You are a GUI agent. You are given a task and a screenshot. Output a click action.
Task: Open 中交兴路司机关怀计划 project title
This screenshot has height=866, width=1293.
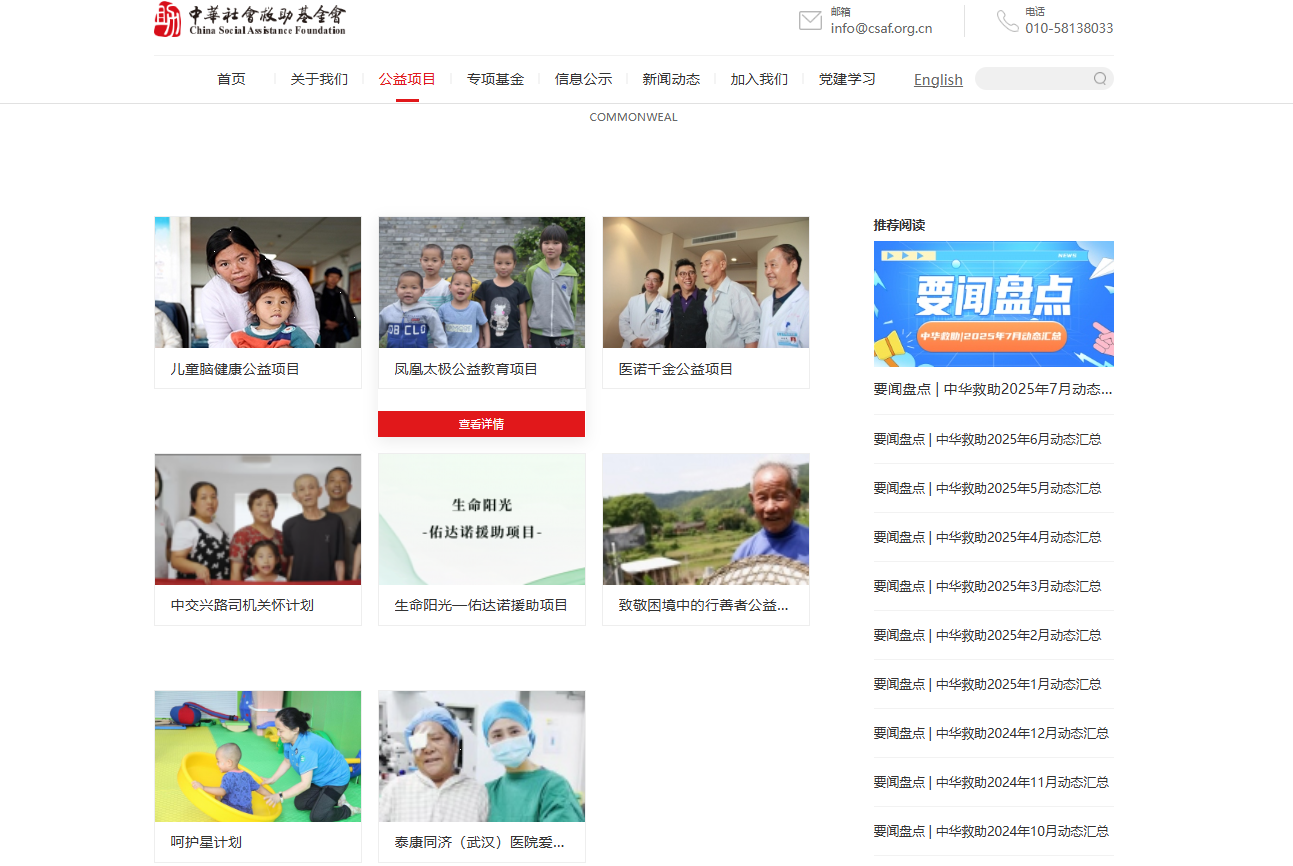[242, 605]
